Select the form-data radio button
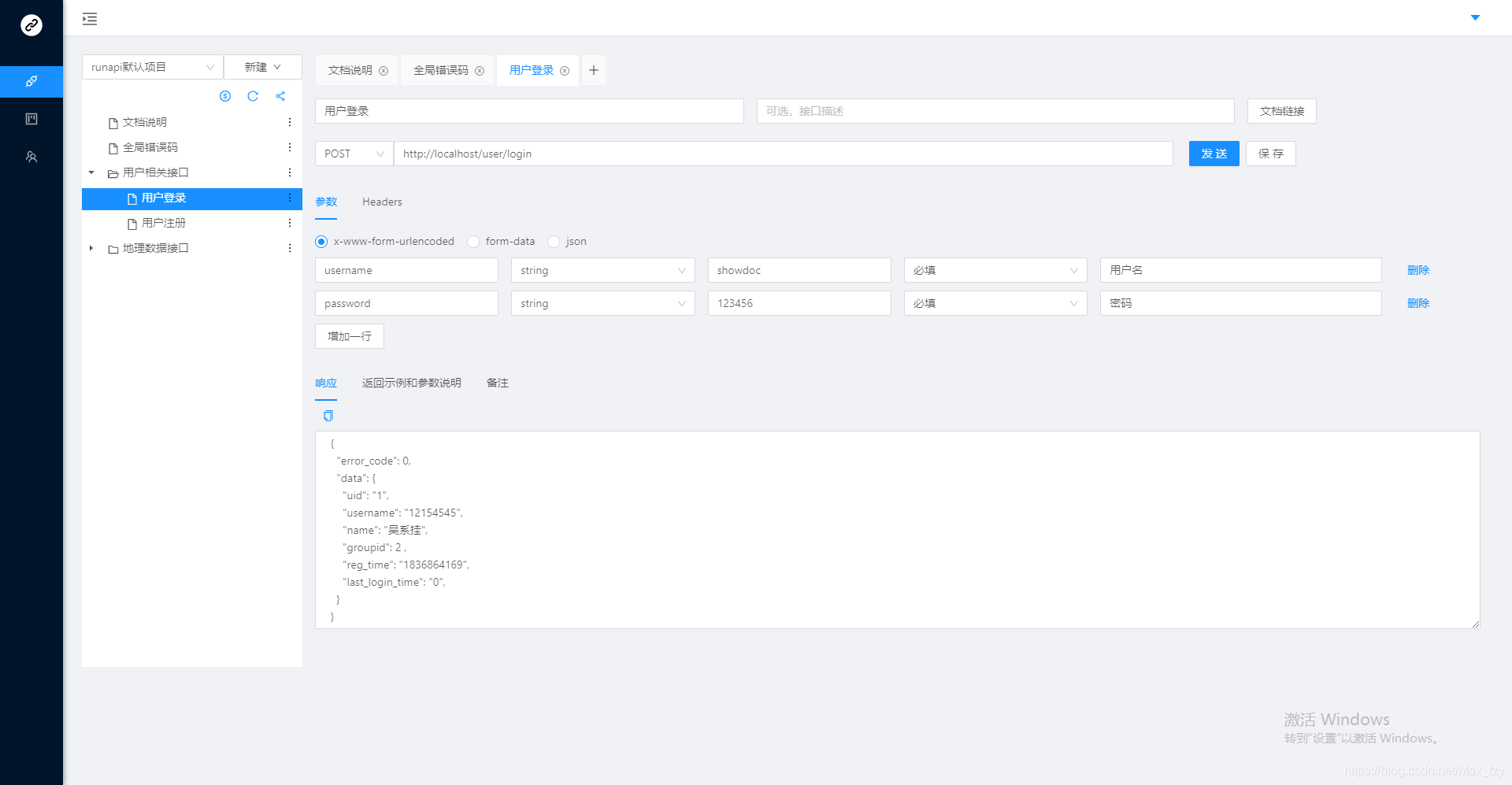The height and width of the screenshot is (785, 1512). click(x=473, y=242)
